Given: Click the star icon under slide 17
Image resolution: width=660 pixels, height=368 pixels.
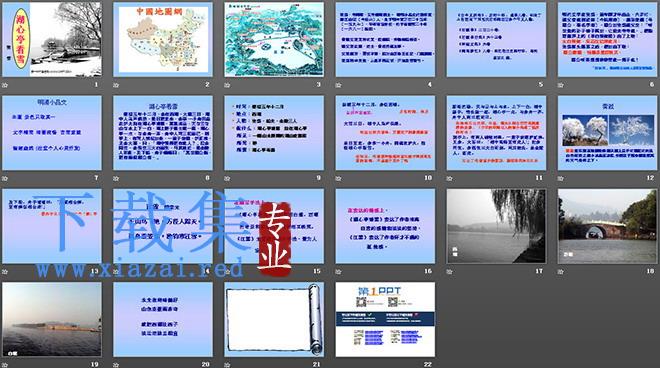Looking at the screenshot, I should (450, 272).
